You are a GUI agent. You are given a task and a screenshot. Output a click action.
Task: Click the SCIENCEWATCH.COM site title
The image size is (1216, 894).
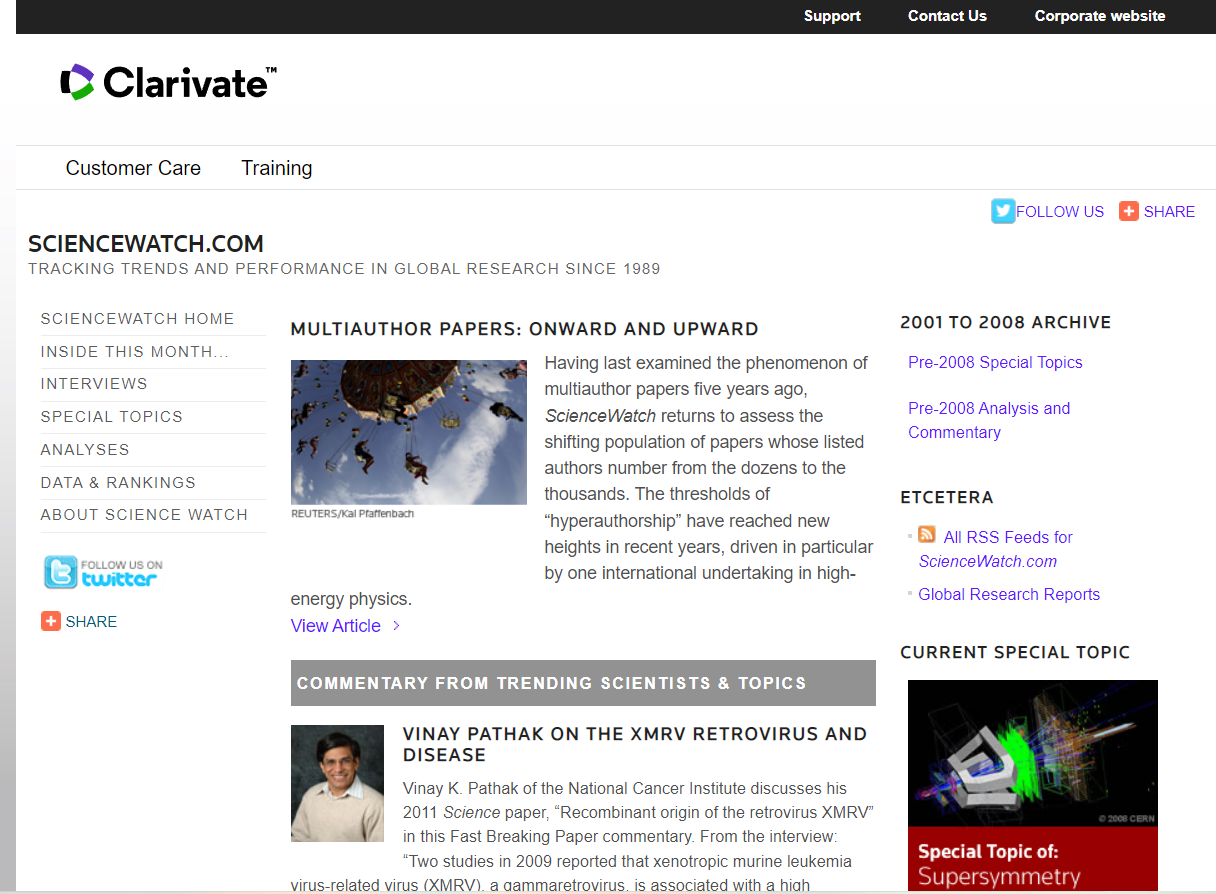(146, 244)
